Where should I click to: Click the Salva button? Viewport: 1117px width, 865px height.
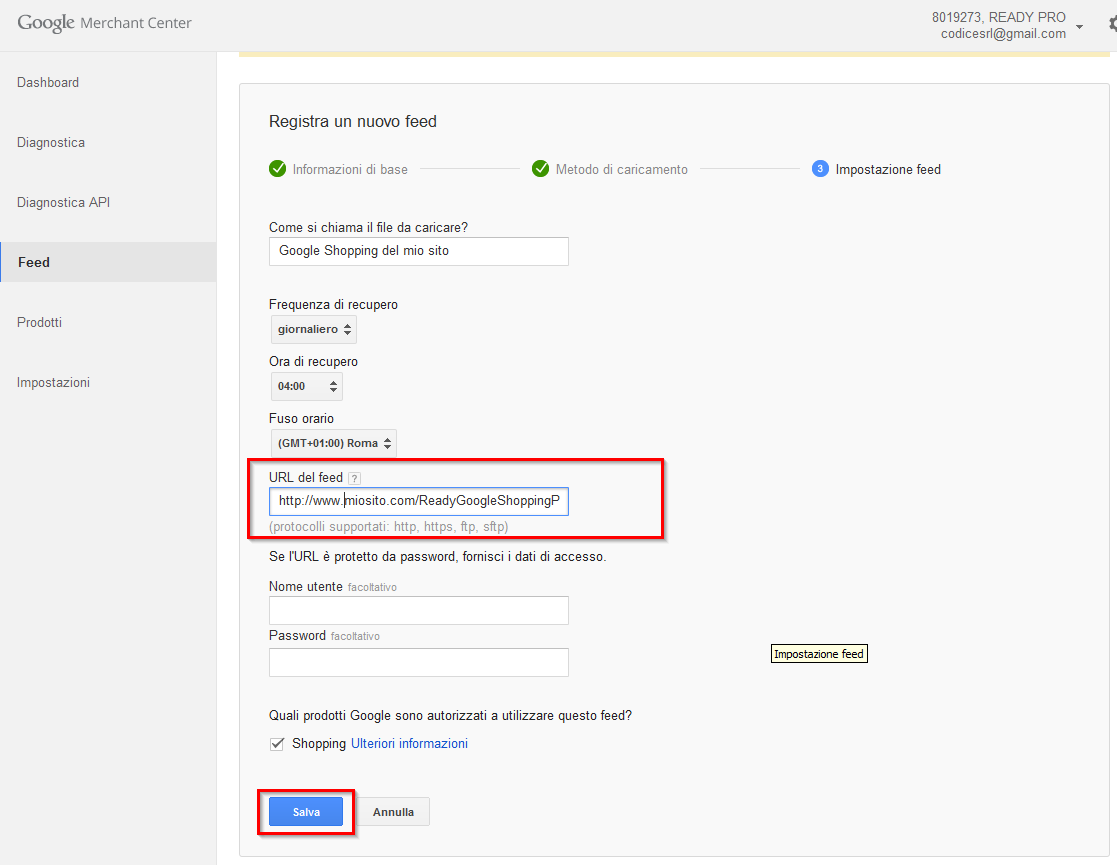pyautogui.click(x=306, y=812)
